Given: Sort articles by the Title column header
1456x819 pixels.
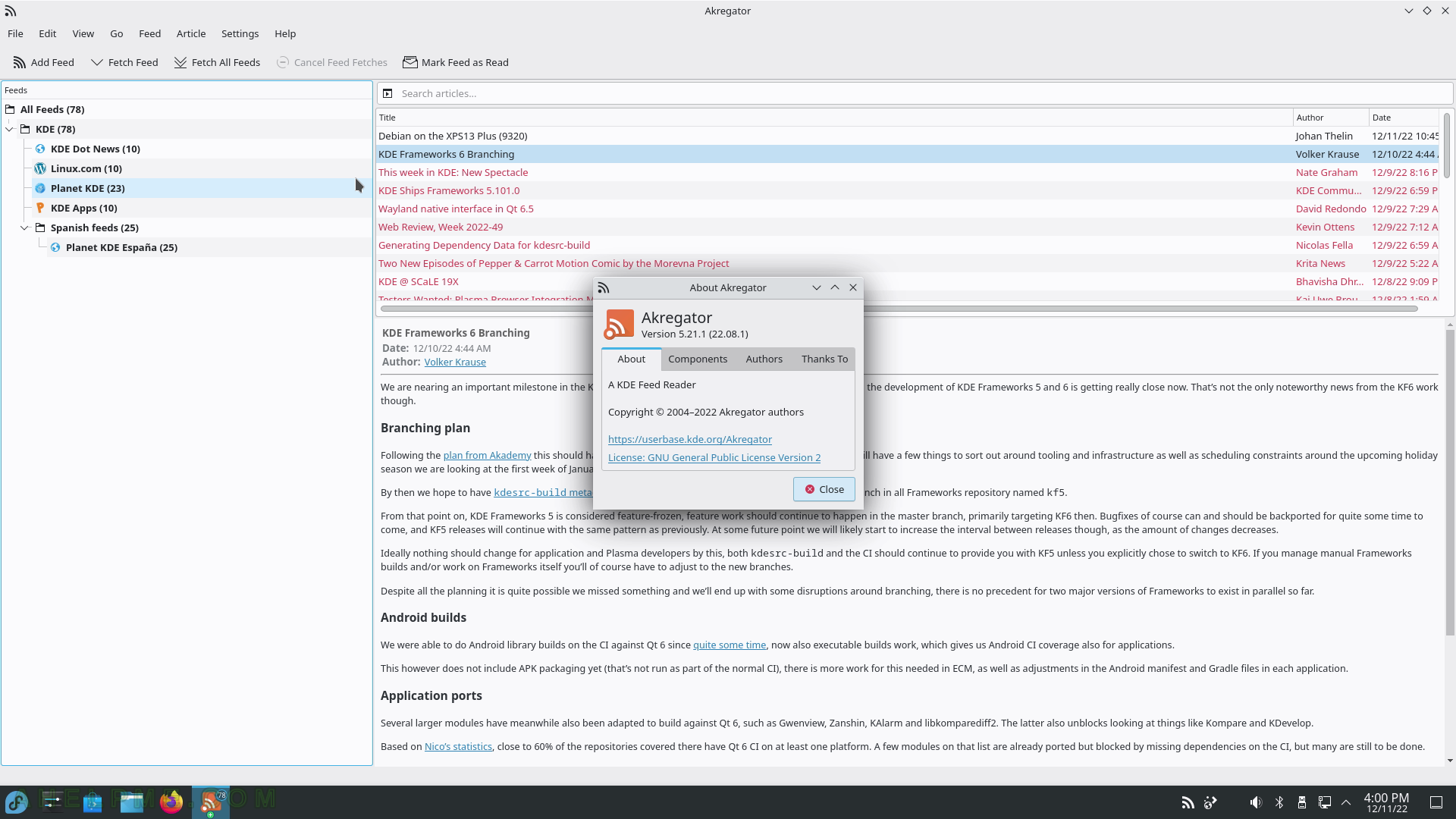Looking at the screenshot, I should pos(834,118).
